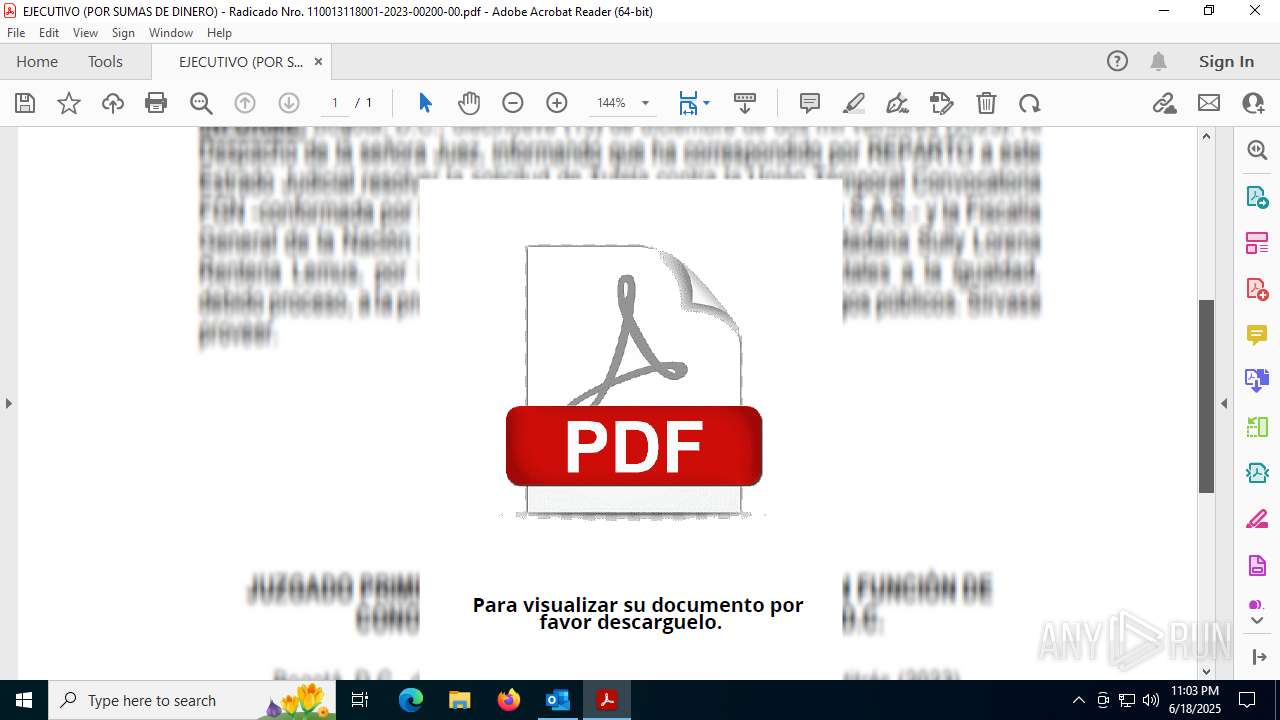The image size is (1280, 720).
Task: Open the Fill and Sign tool
Action: [x=942, y=103]
